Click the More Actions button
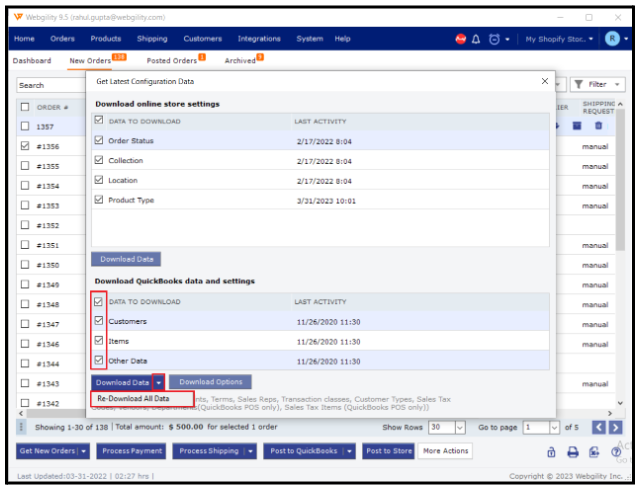 445,451
